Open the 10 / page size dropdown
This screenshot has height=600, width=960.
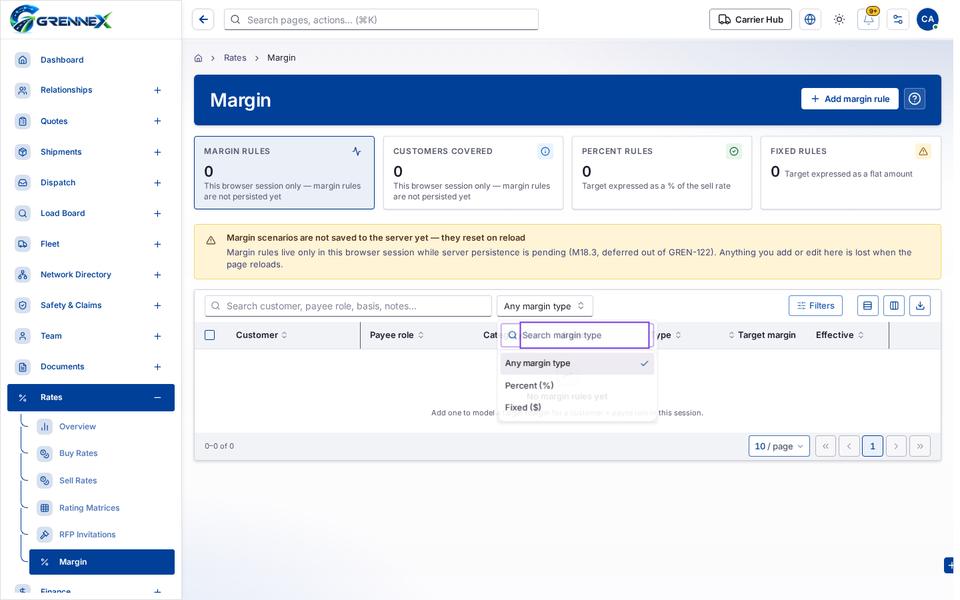(x=779, y=446)
